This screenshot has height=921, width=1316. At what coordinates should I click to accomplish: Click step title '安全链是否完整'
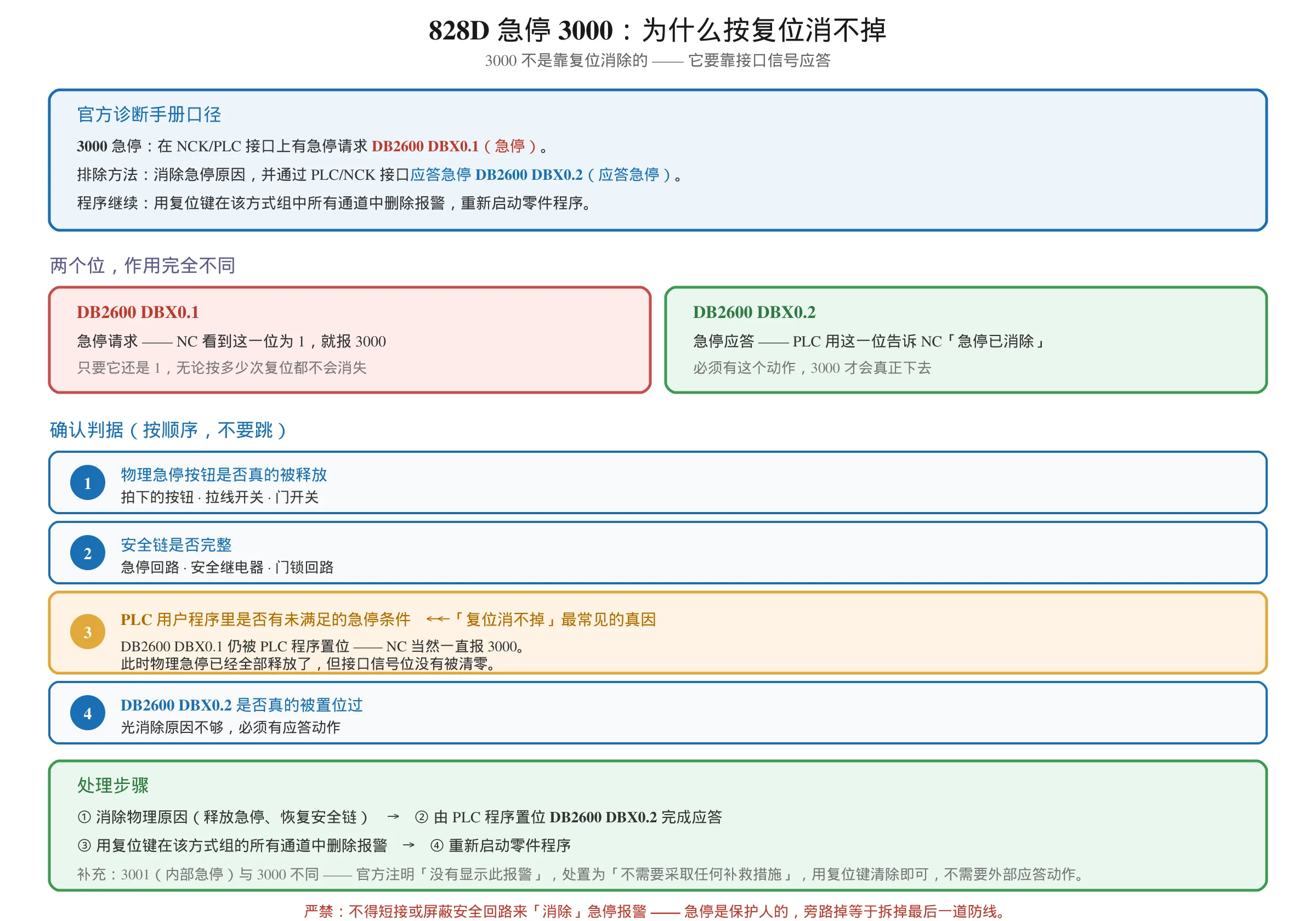[x=176, y=544]
